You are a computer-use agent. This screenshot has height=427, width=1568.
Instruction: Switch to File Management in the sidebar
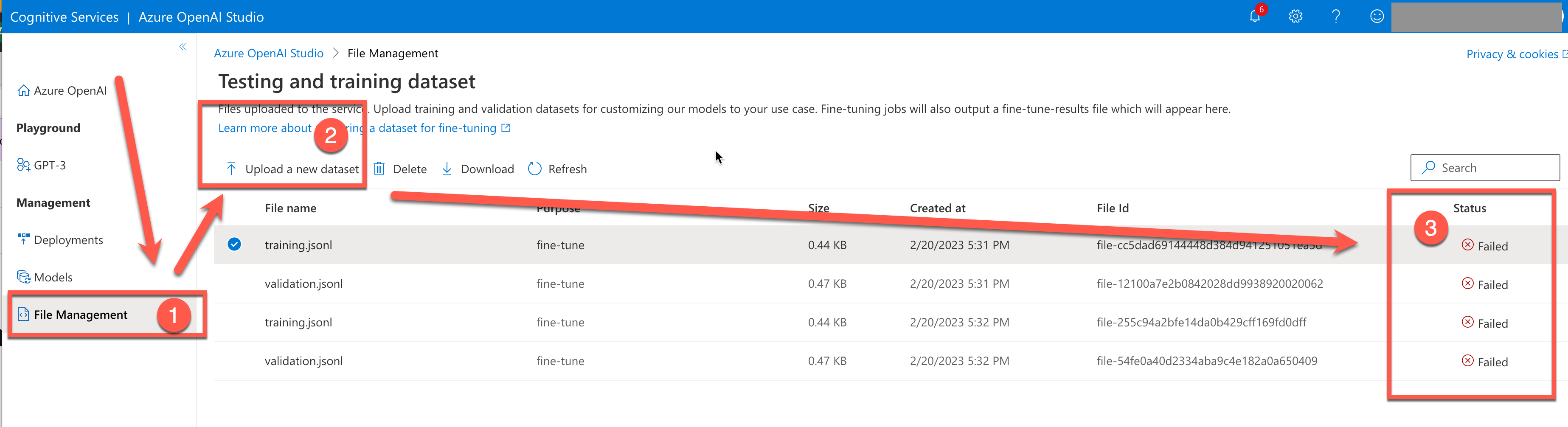pyautogui.click(x=80, y=315)
